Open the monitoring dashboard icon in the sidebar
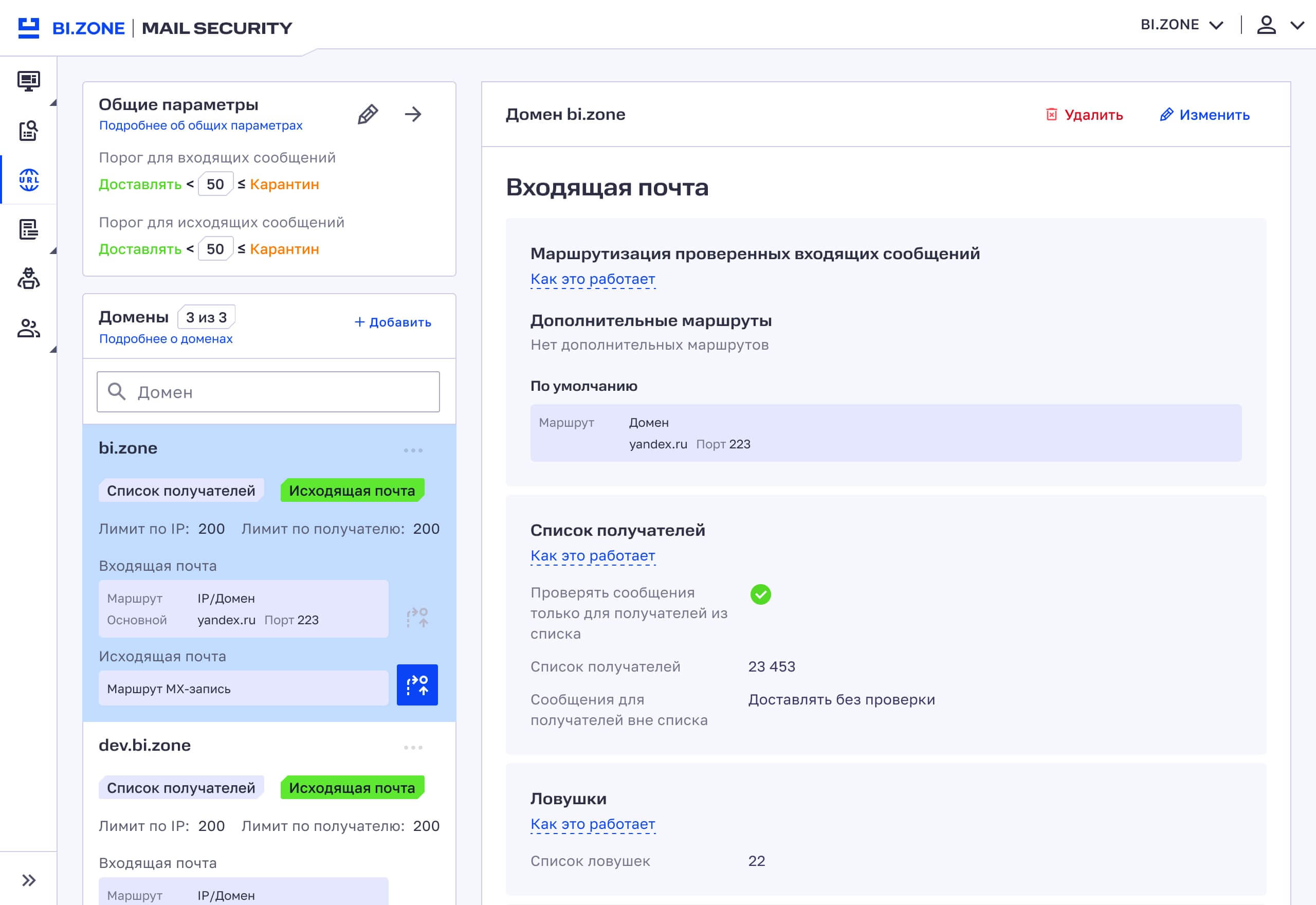Viewport: 1316px width, 905px height. tap(28, 81)
